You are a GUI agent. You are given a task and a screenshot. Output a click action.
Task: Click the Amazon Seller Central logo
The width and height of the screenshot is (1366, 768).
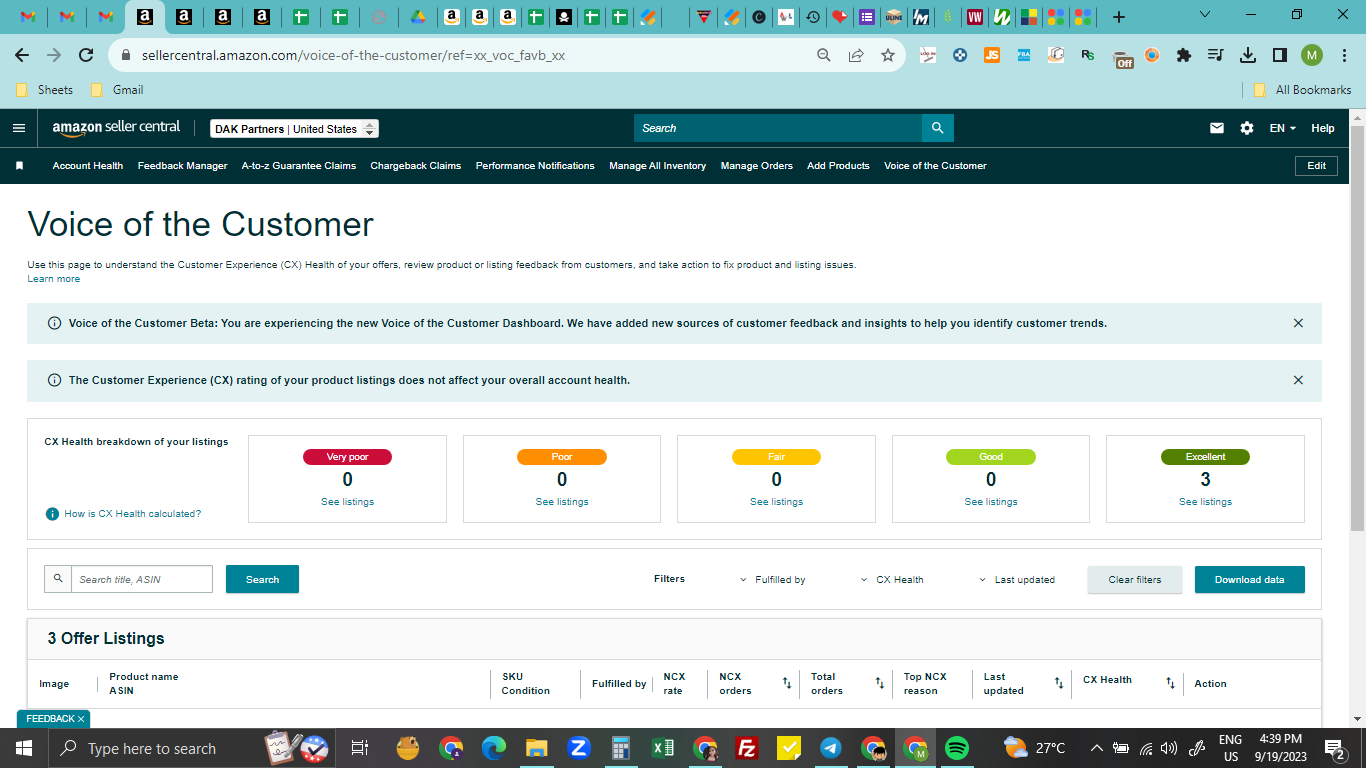[x=117, y=128]
